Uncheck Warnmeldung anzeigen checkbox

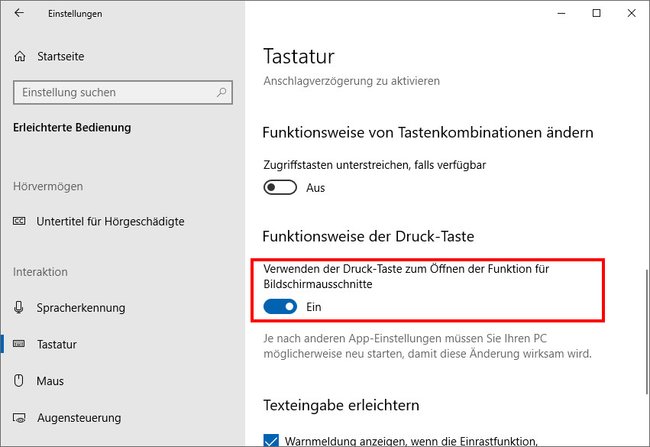(x=271, y=440)
